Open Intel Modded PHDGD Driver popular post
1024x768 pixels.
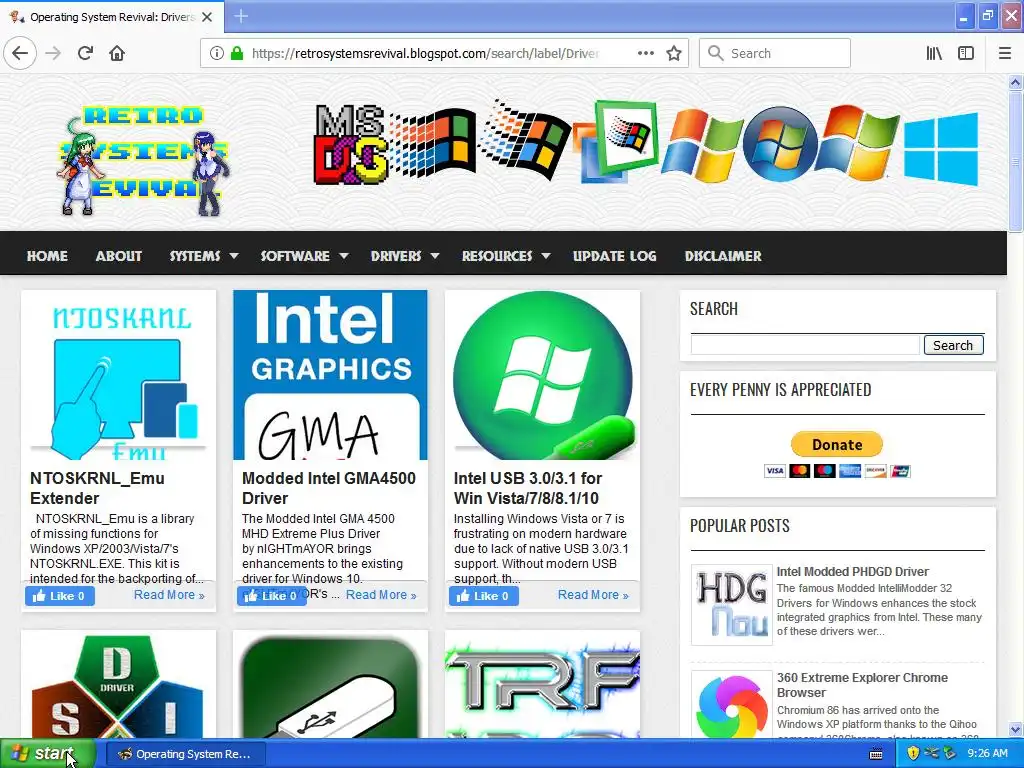coord(852,571)
